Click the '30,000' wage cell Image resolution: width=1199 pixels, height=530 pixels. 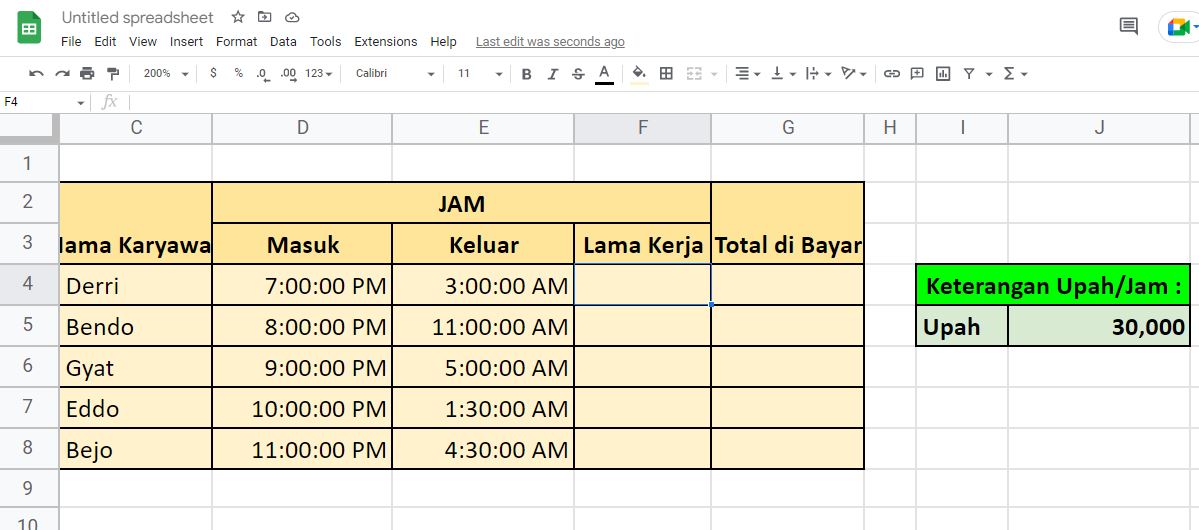(x=1099, y=327)
